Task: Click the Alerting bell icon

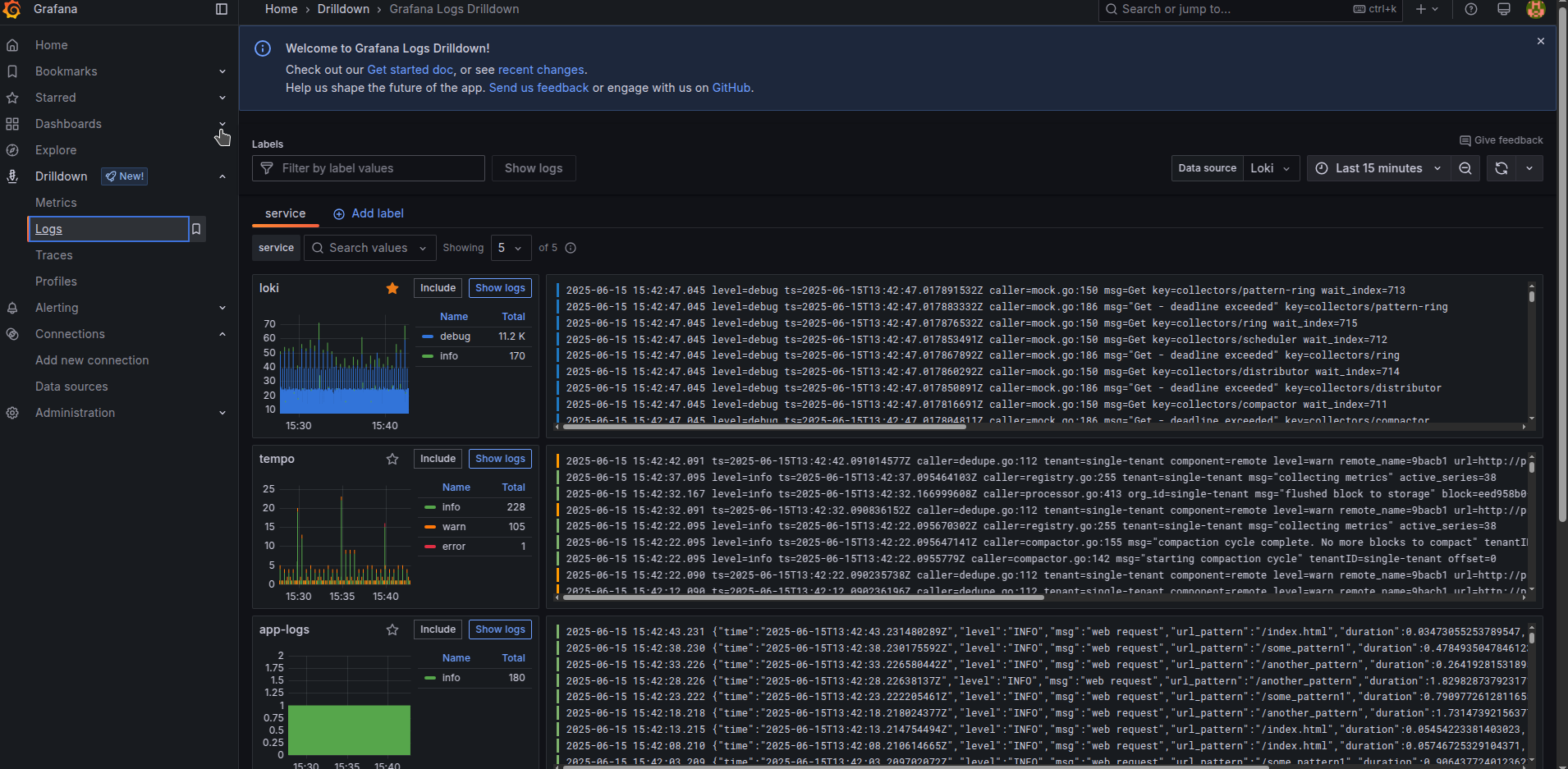Action: click(x=12, y=308)
